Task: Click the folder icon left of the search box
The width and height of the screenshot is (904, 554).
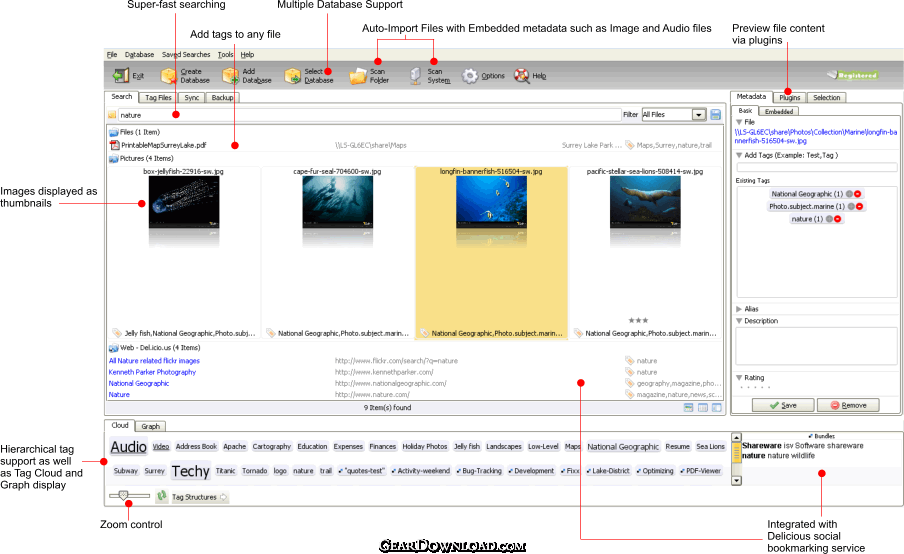Action: point(112,115)
